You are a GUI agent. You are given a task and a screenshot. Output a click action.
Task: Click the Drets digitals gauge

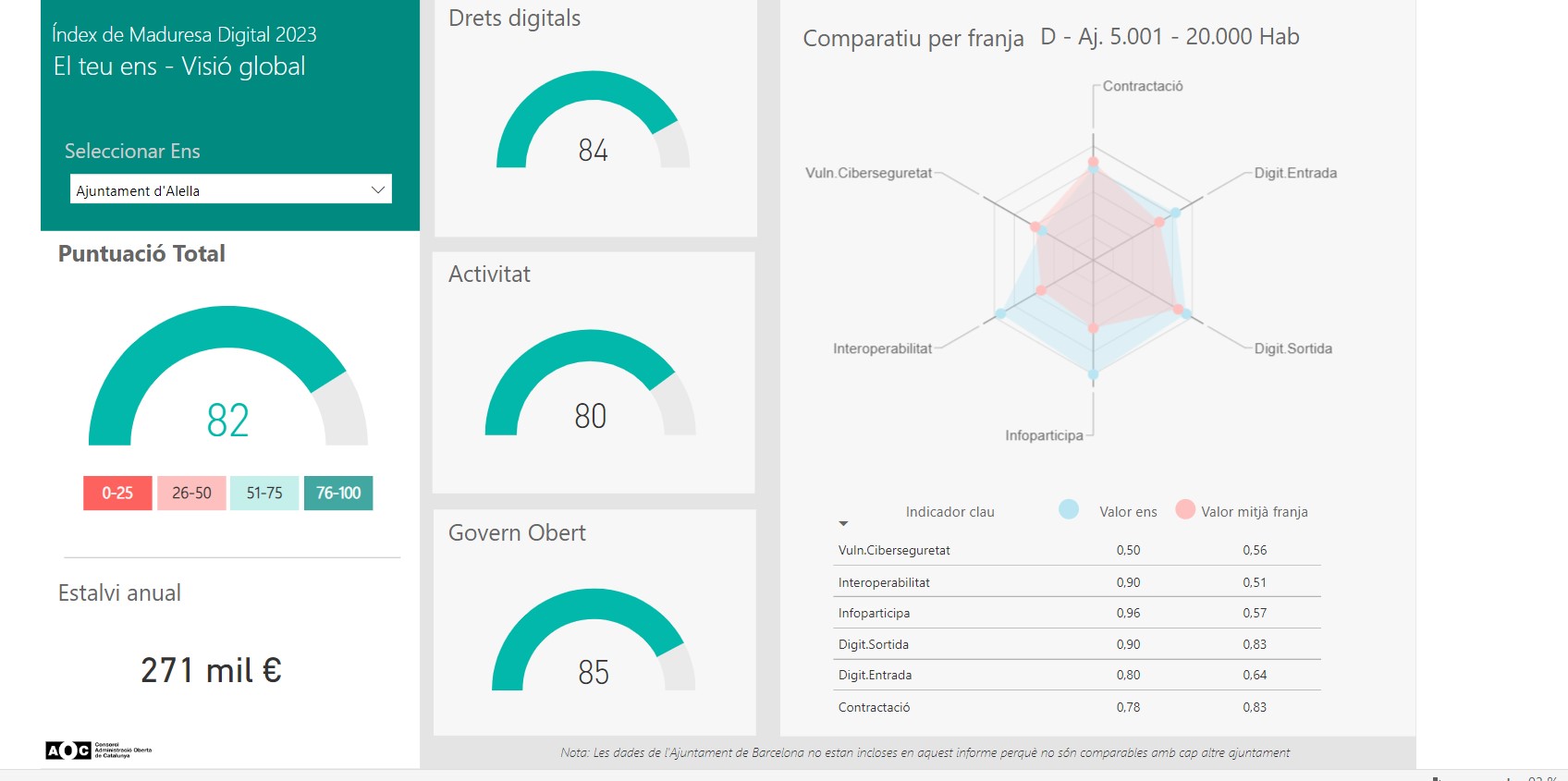(x=593, y=125)
